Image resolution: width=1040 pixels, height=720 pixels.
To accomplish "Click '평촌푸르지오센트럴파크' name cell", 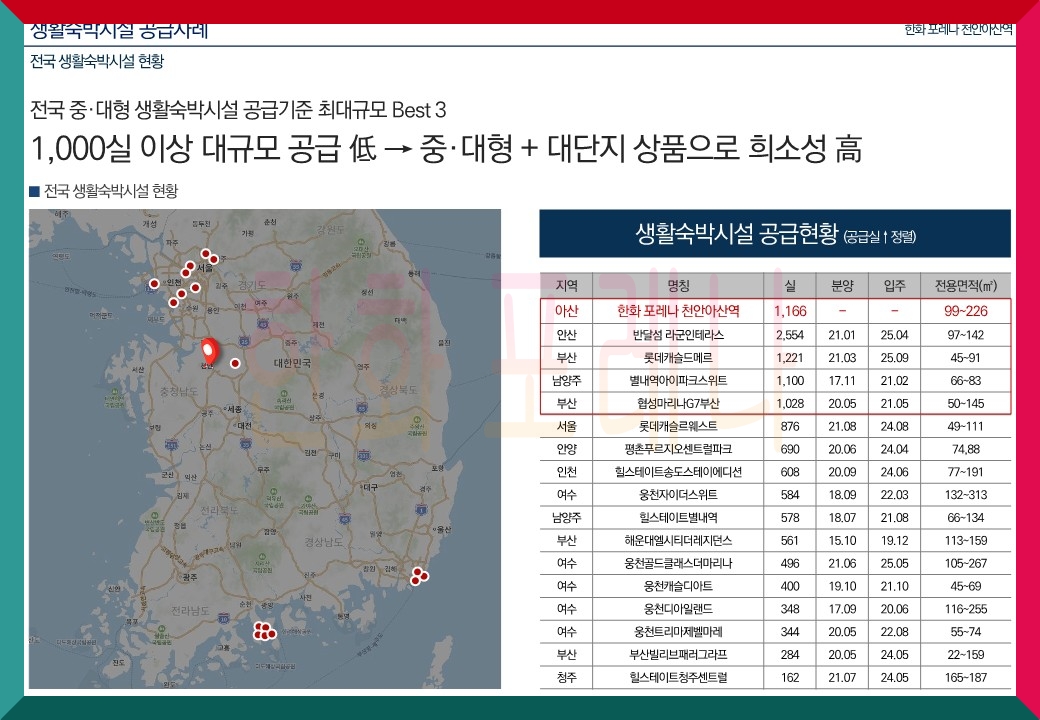I will pos(679,449).
